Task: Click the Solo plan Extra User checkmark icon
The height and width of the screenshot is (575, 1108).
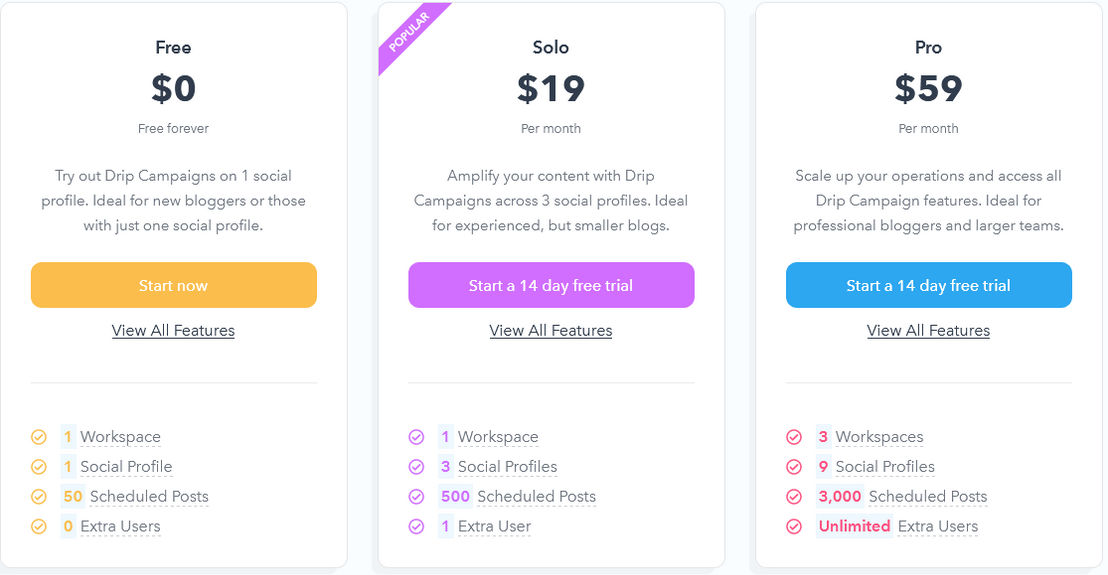Action: click(x=416, y=526)
